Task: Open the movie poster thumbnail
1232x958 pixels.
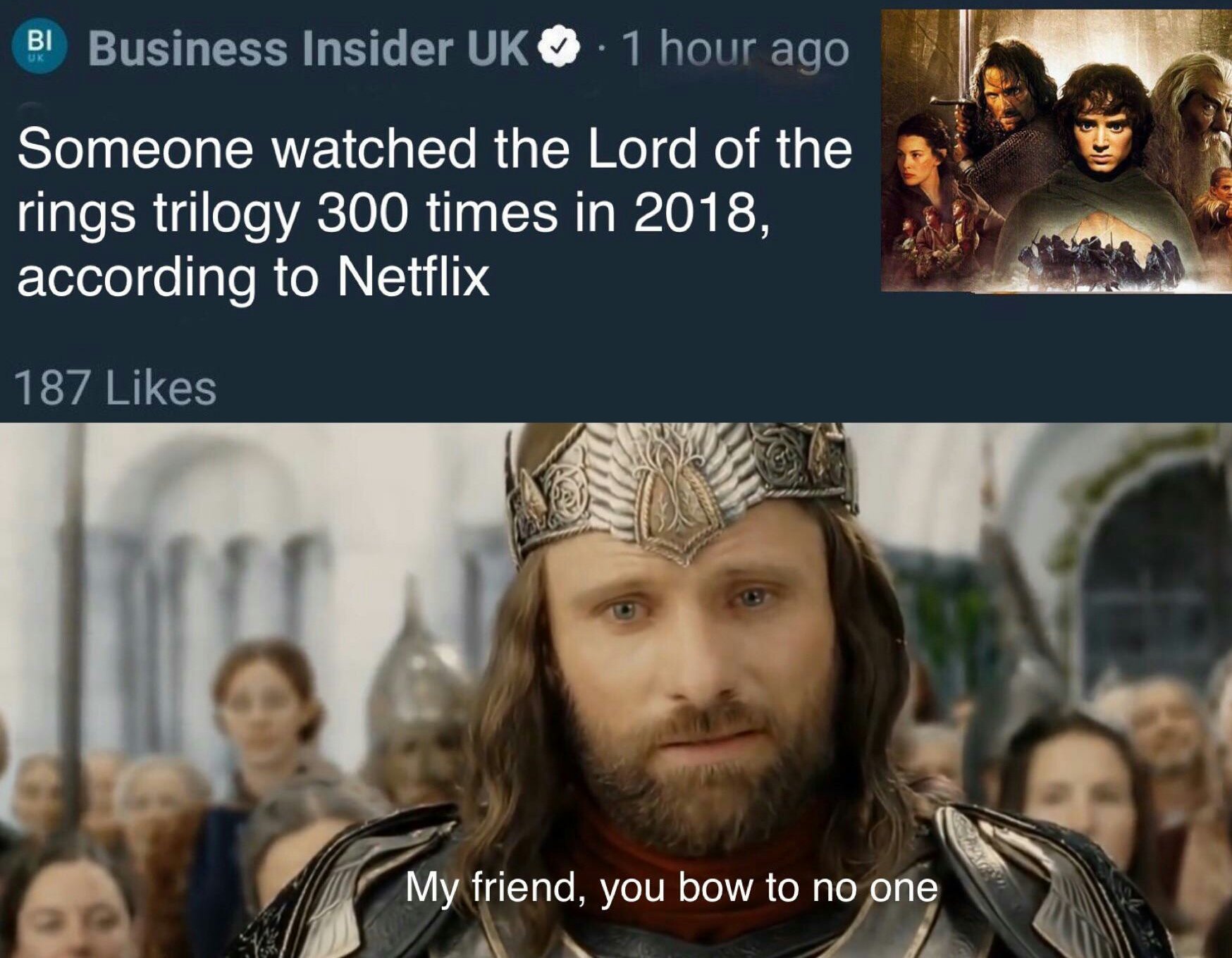Action: [1056, 151]
